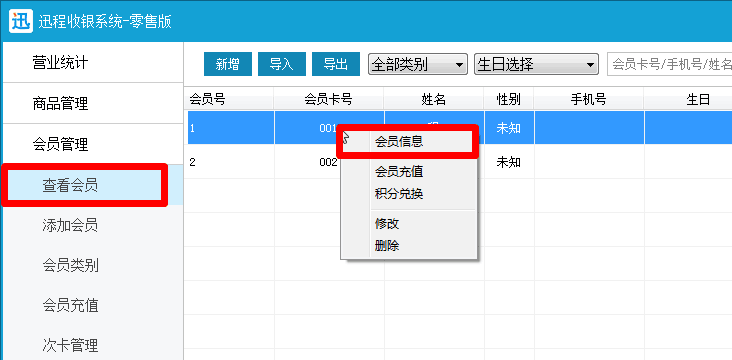Click the 迅程 app logo icon
732x360 pixels.
[x=21, y=21]
